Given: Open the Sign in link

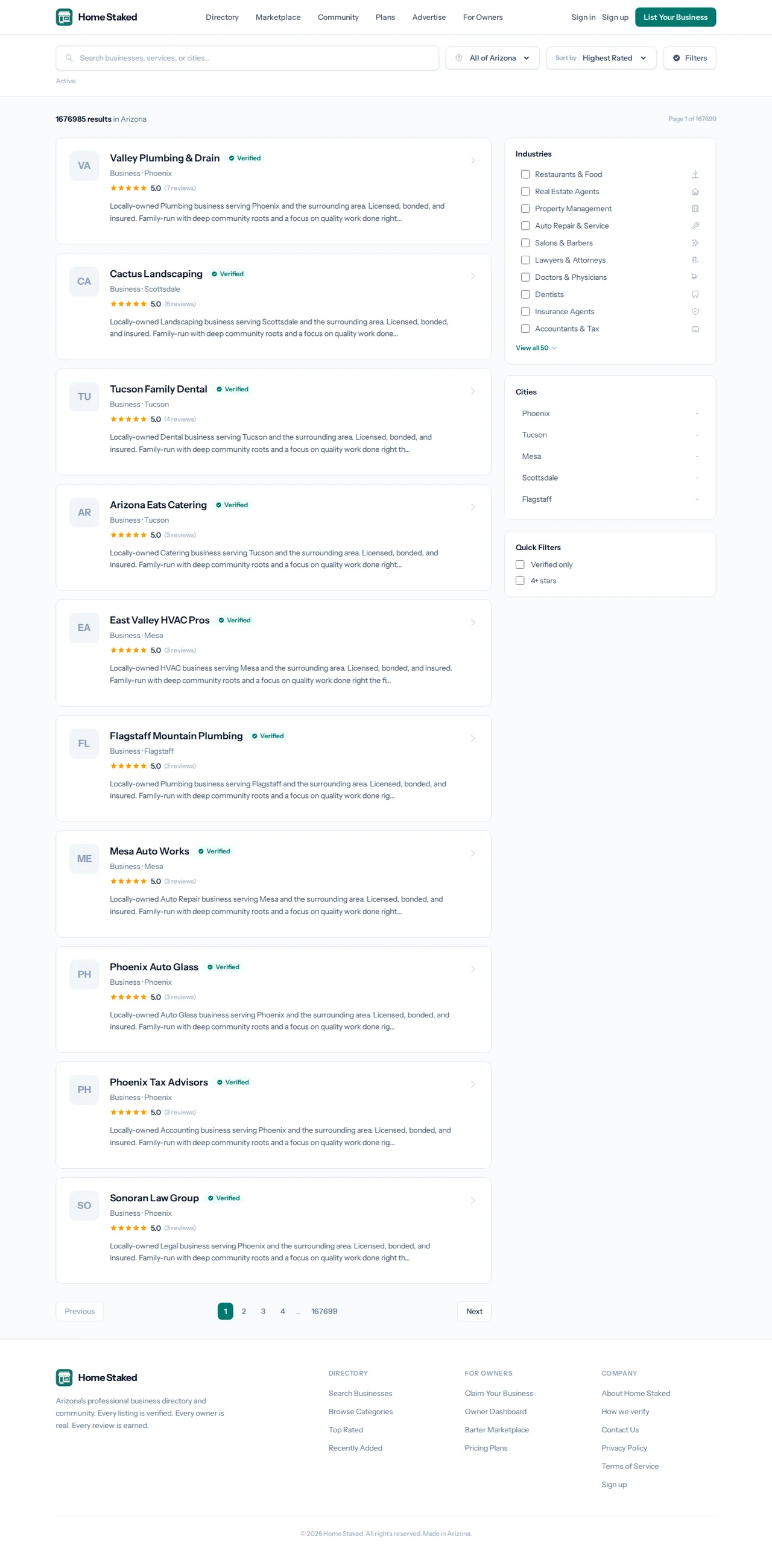Looking at the screenshot, I should (583, 17).
